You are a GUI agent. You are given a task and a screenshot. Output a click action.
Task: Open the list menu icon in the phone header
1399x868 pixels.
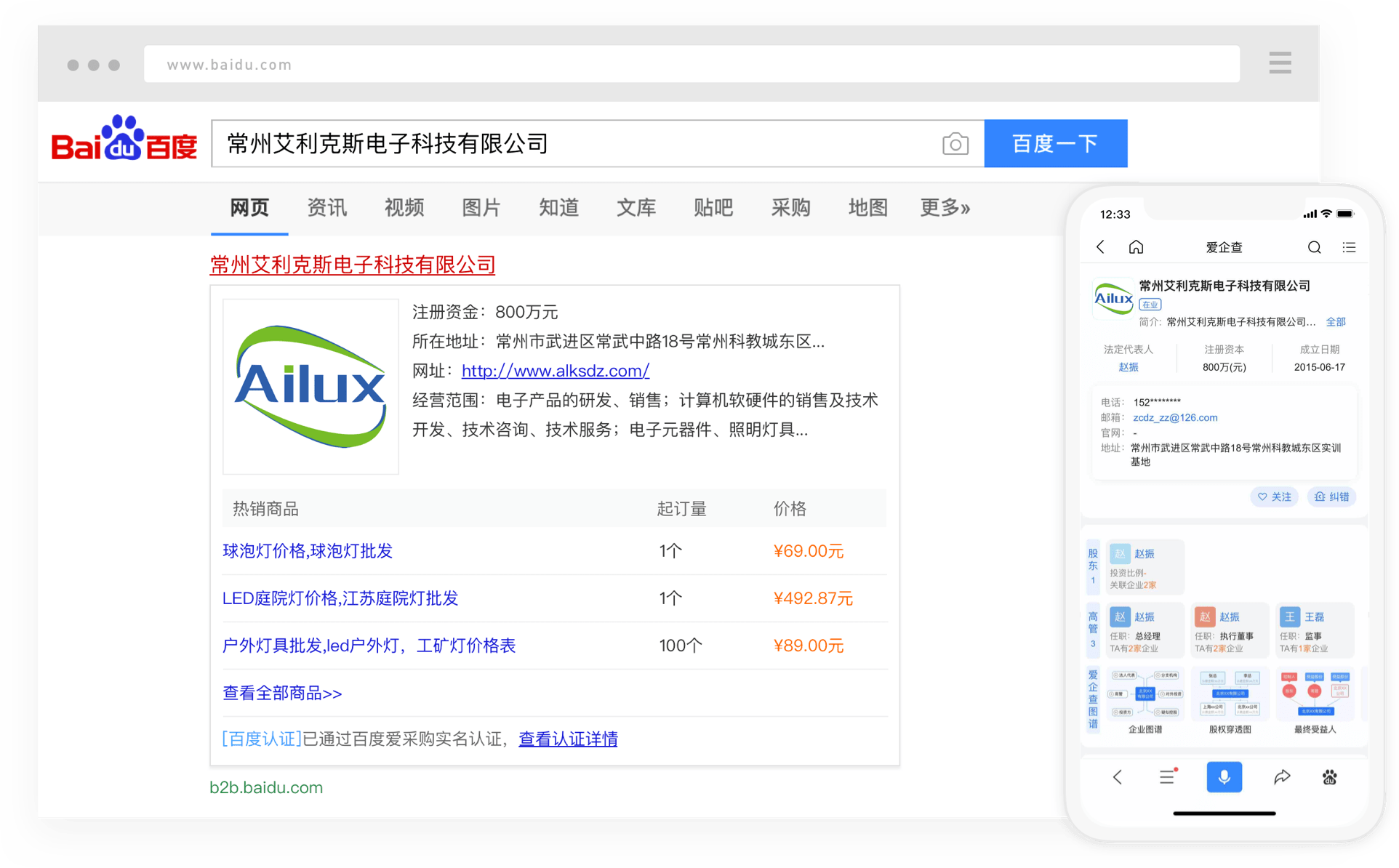[x=1349, y=247]
